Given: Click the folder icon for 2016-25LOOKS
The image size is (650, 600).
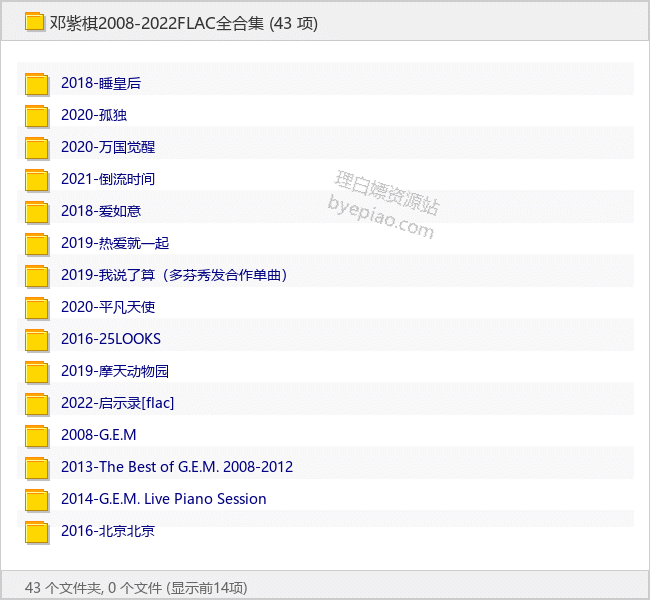Looking at the screenshot, I should point(37,340).
